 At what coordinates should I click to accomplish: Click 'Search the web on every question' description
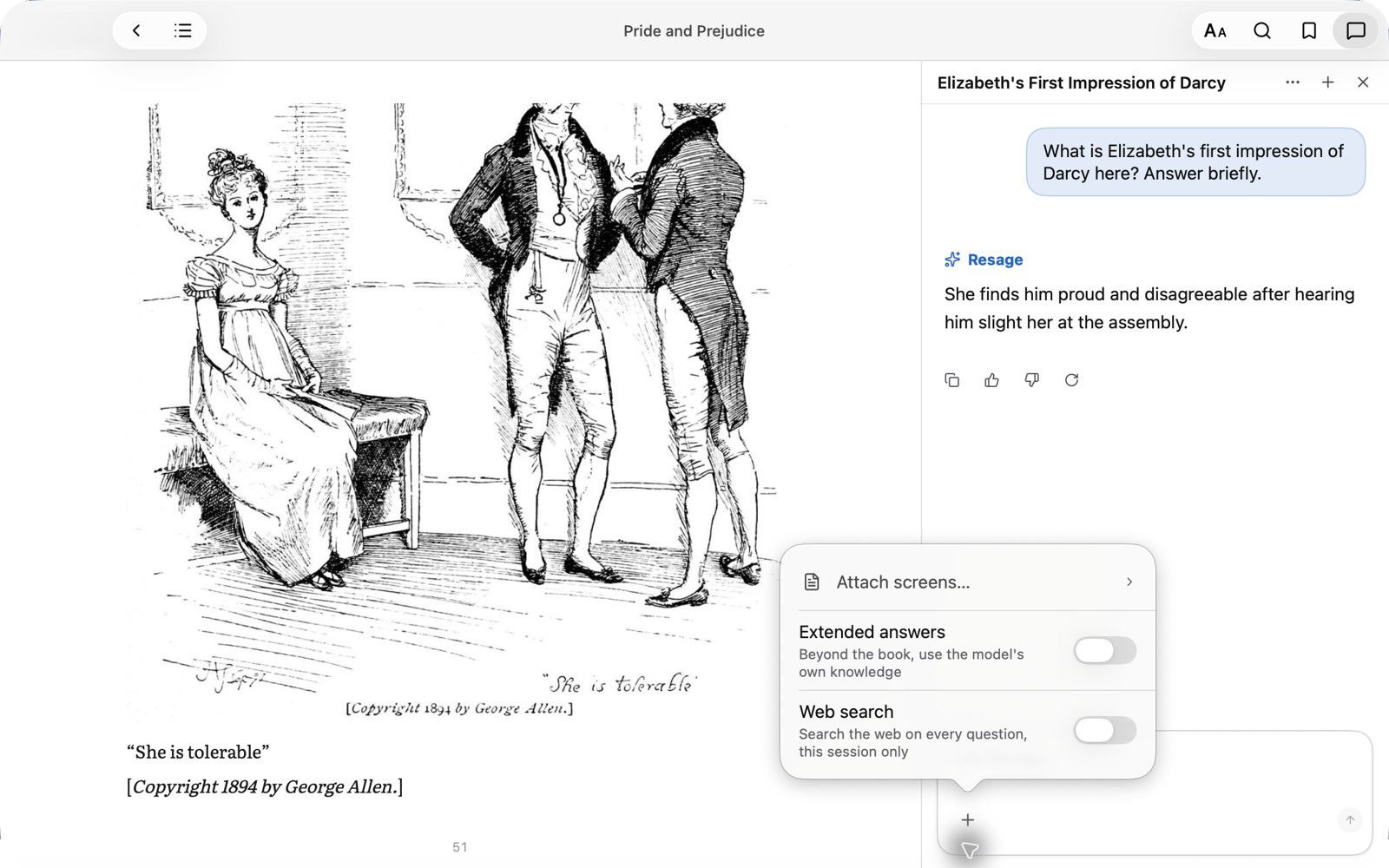click(x=913, y=743)
